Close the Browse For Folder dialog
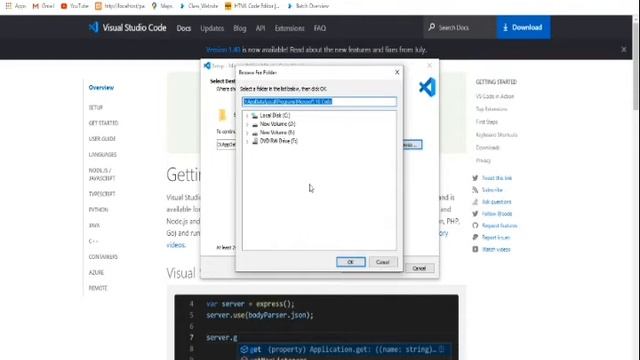The width and height of the screenshot is (640, 360). pyautogui.click(x=397, y=72)
